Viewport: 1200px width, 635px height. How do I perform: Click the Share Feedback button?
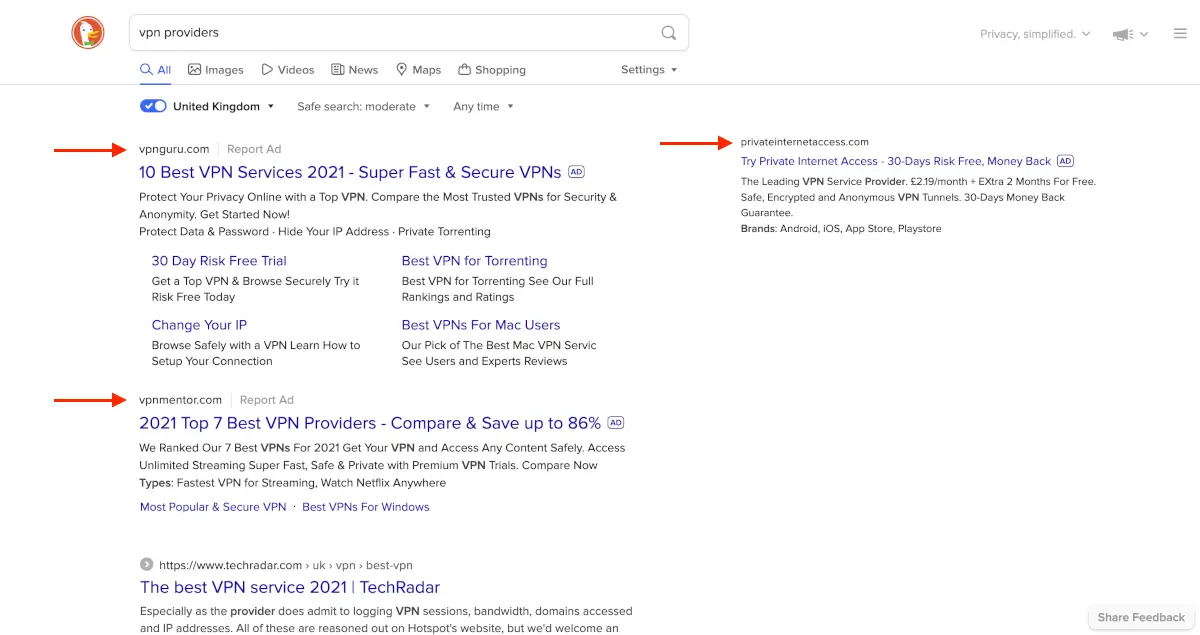click(x=1141, y=618)
